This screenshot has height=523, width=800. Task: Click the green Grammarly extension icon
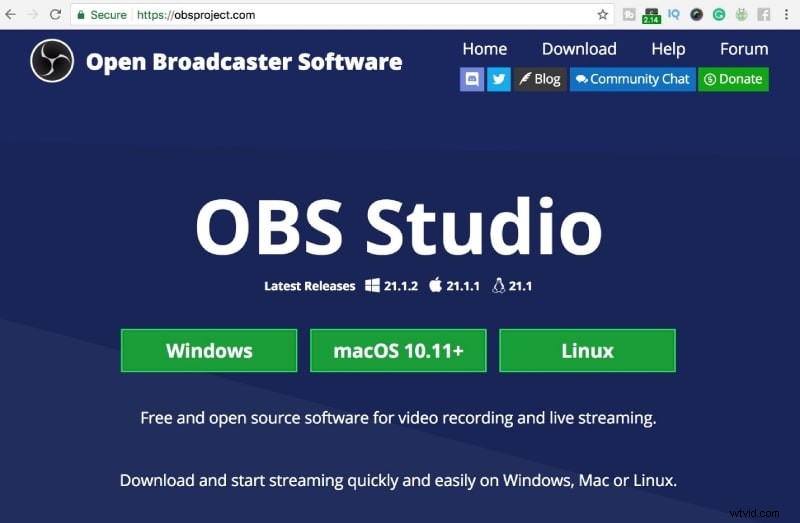pyautogui.click(x=719, y=15)
